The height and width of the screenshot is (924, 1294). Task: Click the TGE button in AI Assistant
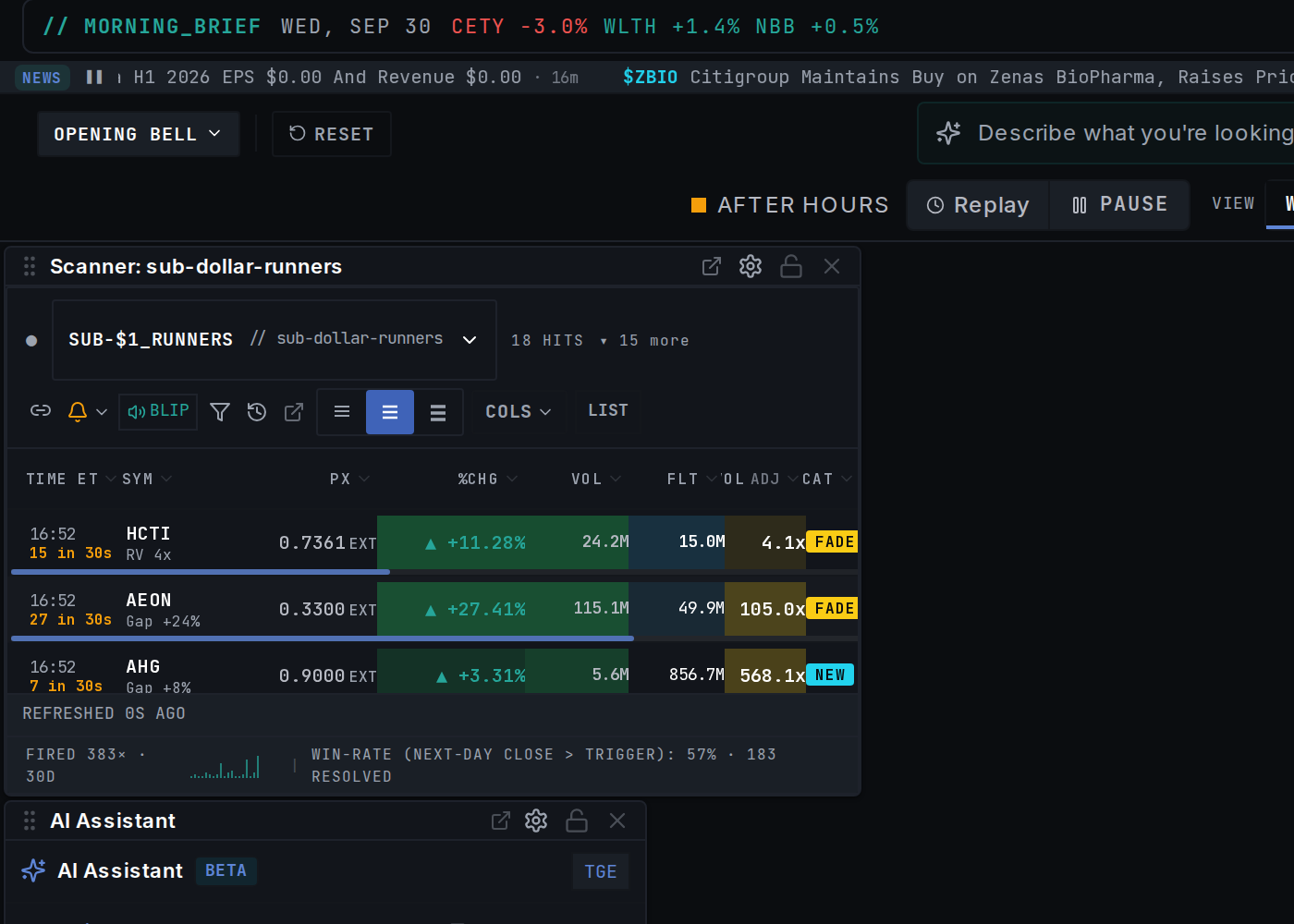(601, 871)
